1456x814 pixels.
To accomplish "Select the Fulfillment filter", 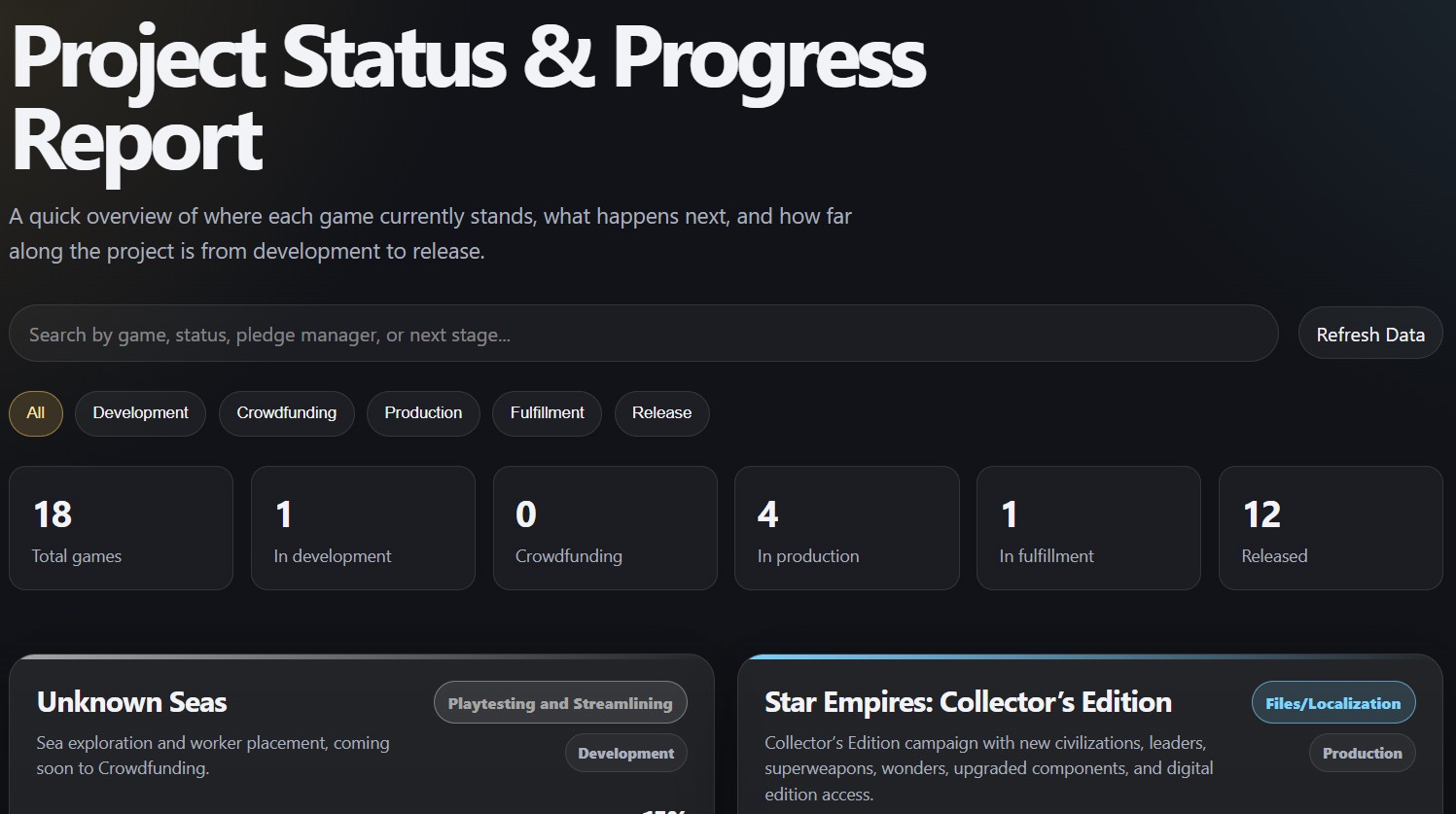I will point(547,413).
